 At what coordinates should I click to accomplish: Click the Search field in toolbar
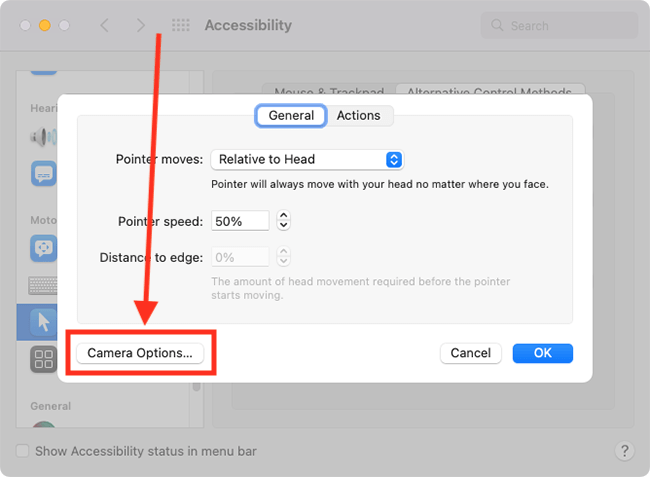(559, 26)
